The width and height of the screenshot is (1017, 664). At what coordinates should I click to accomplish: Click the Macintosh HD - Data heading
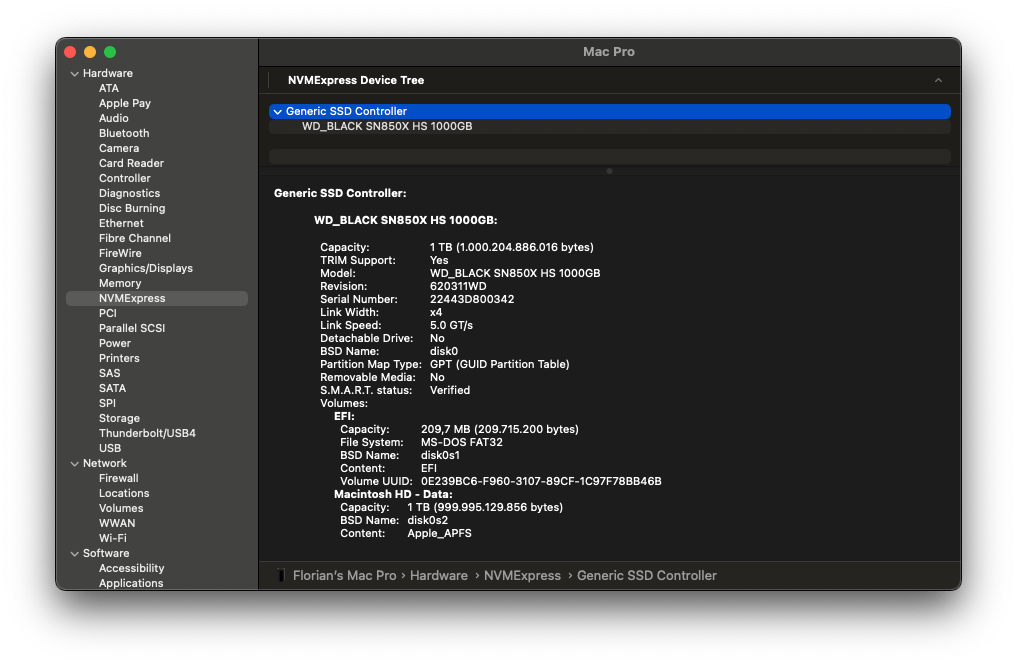click(392, 494)
